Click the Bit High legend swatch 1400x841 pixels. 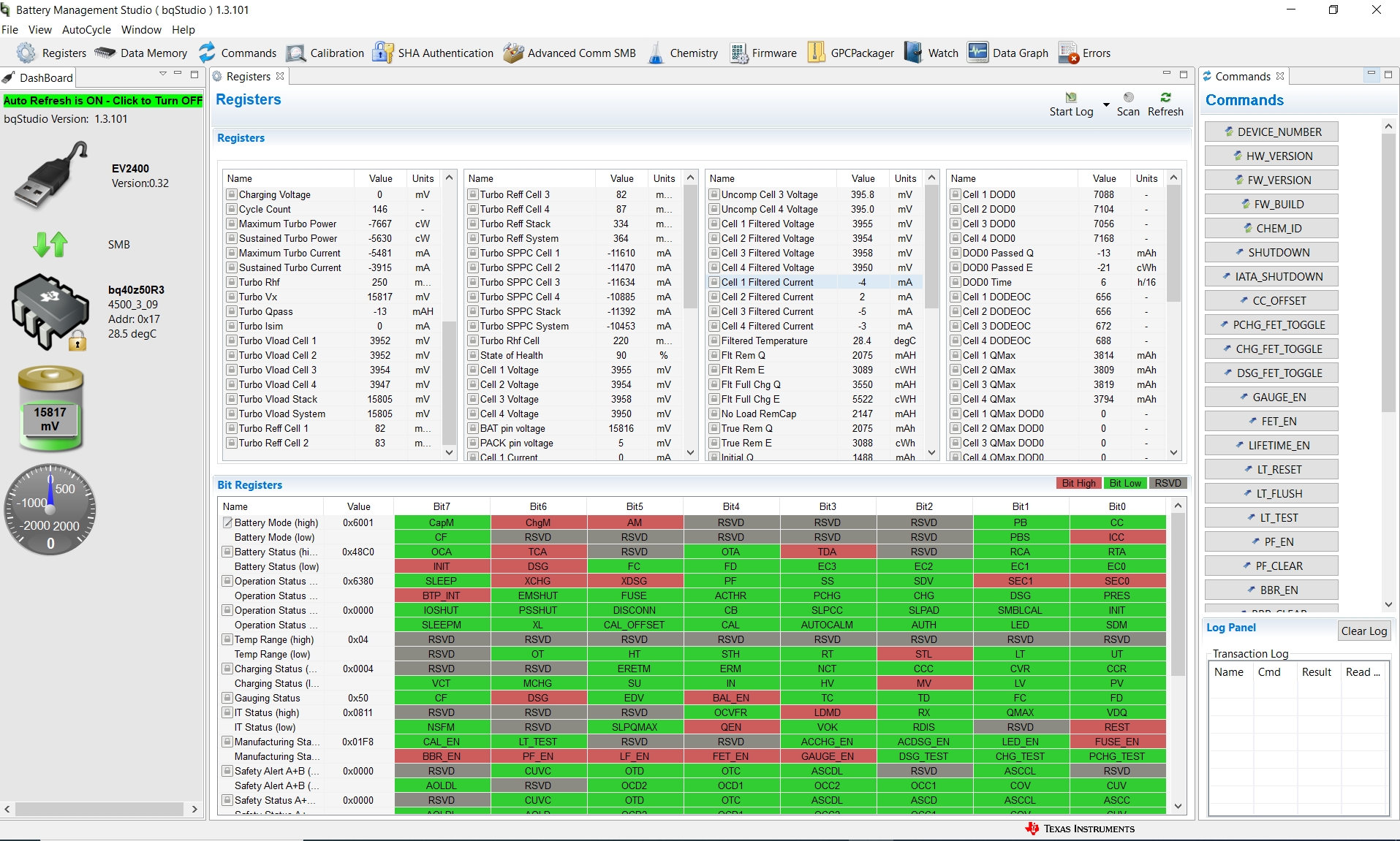pos(1078,483)
